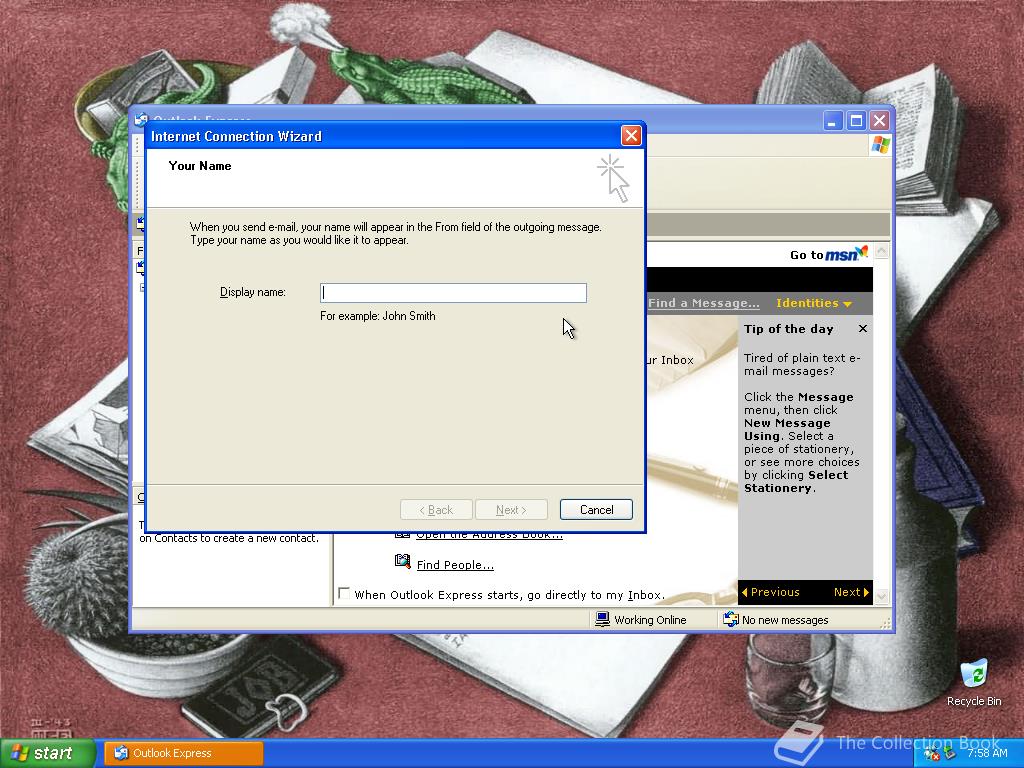This screenshot has height=768, width=1024.
Task: Maximize the Outlook Express window
Action: click(x=856, y=121)
